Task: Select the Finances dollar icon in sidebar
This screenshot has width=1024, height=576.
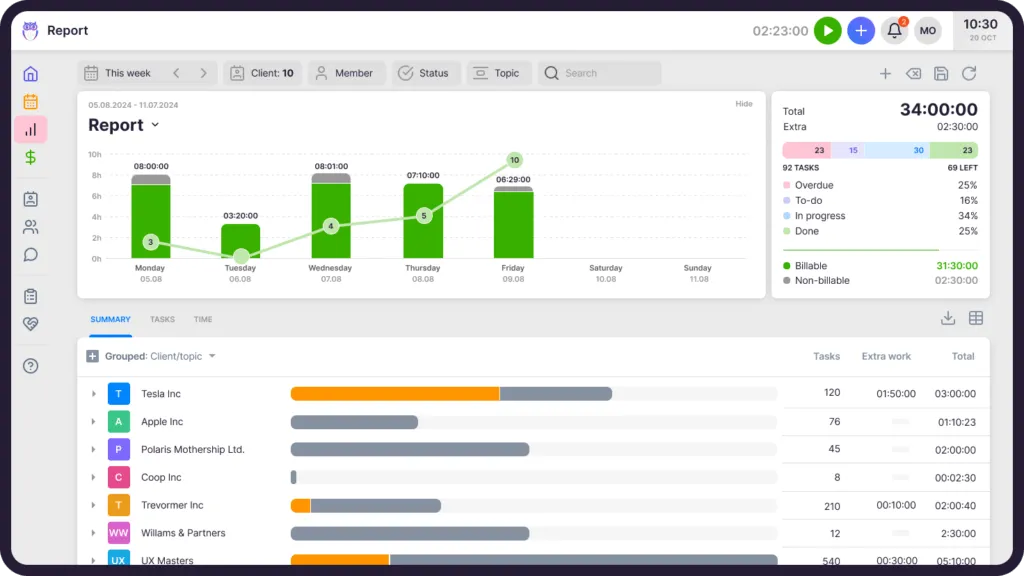Action: (31, 157)
